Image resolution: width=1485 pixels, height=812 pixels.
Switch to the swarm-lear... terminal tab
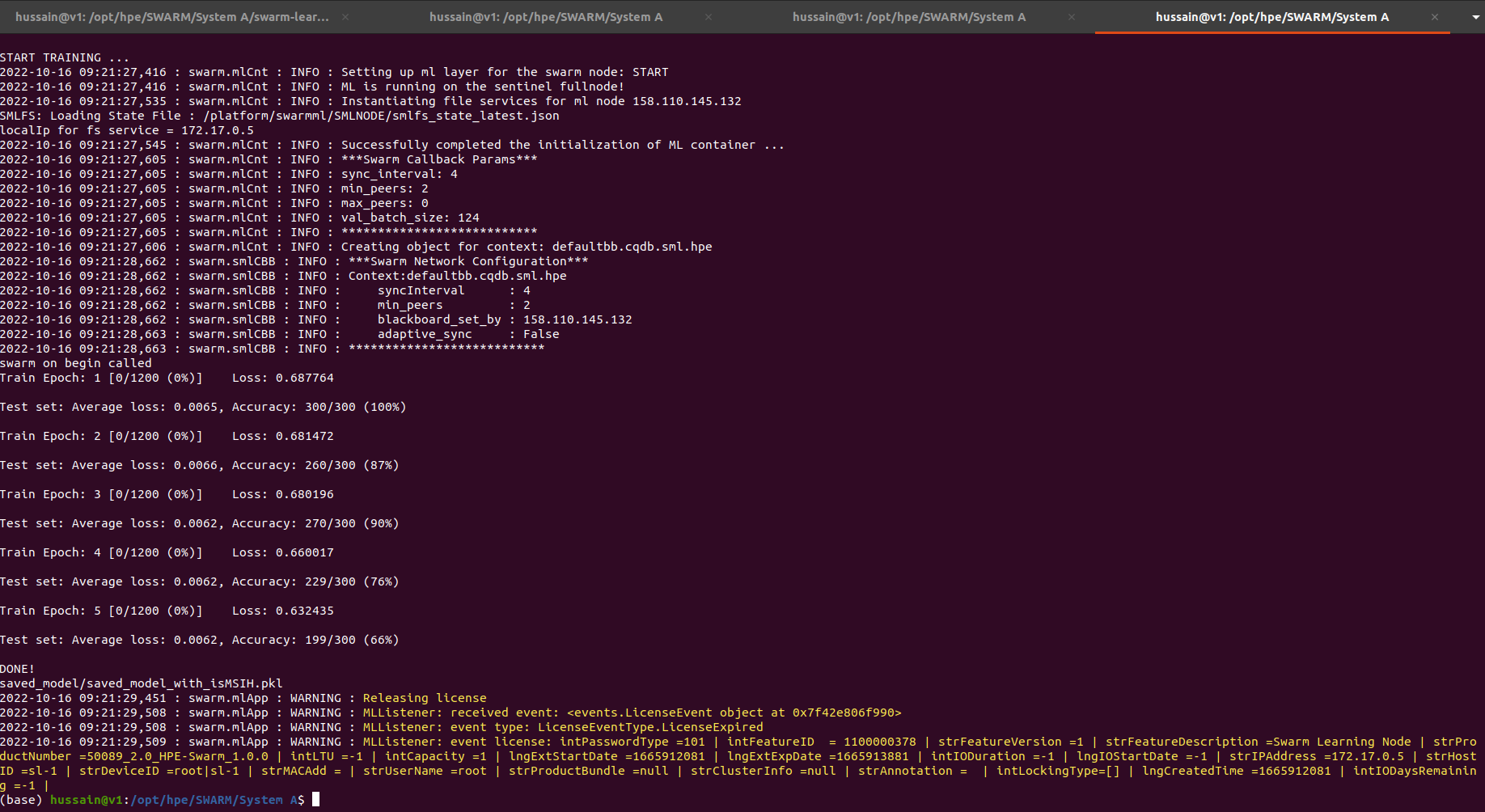[x=162, y=16]
